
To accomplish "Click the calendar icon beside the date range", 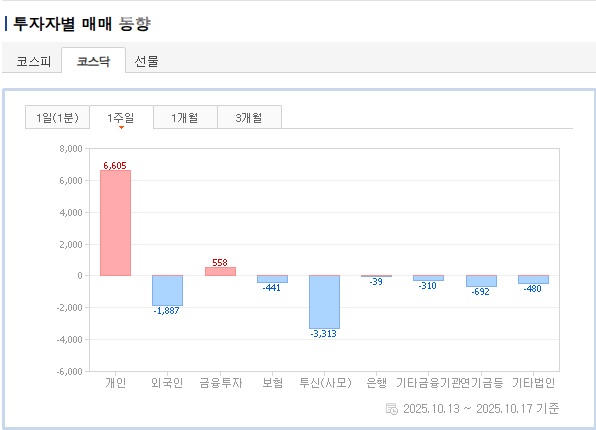I will pyautogui.click(x=392, y=409).
